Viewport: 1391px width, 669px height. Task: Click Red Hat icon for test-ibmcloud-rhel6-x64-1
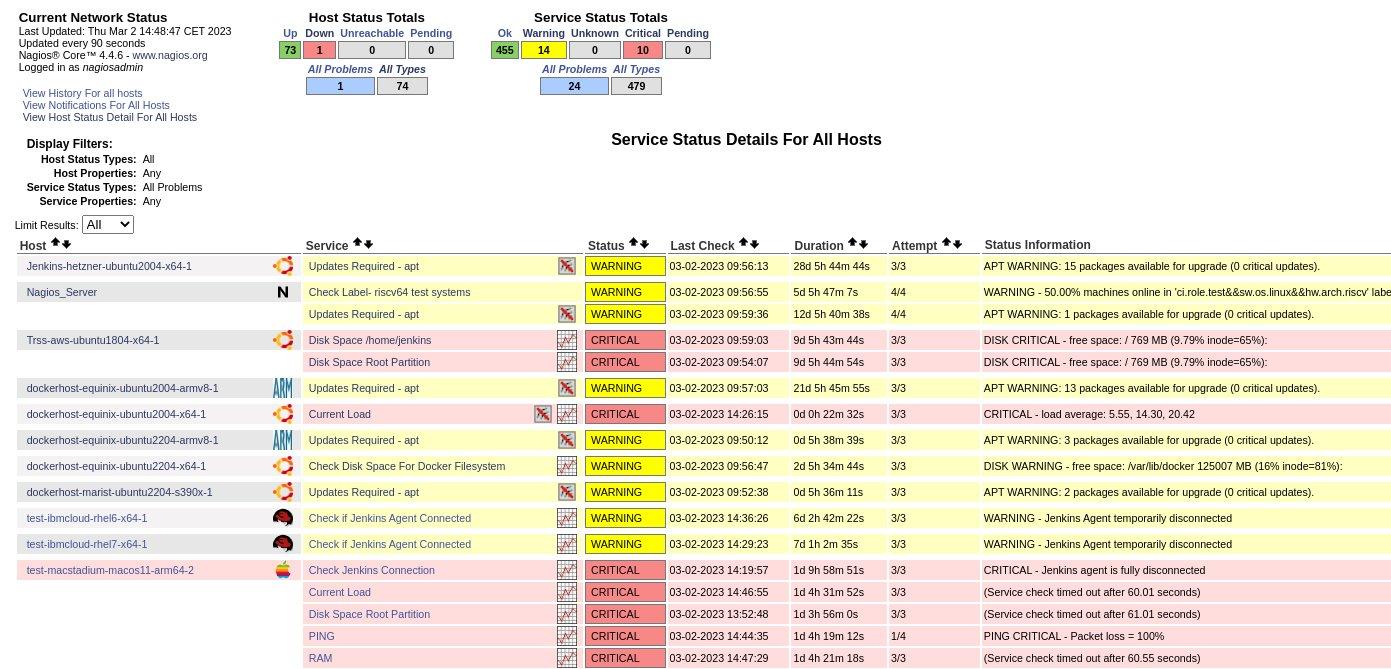tap(283, 518)
